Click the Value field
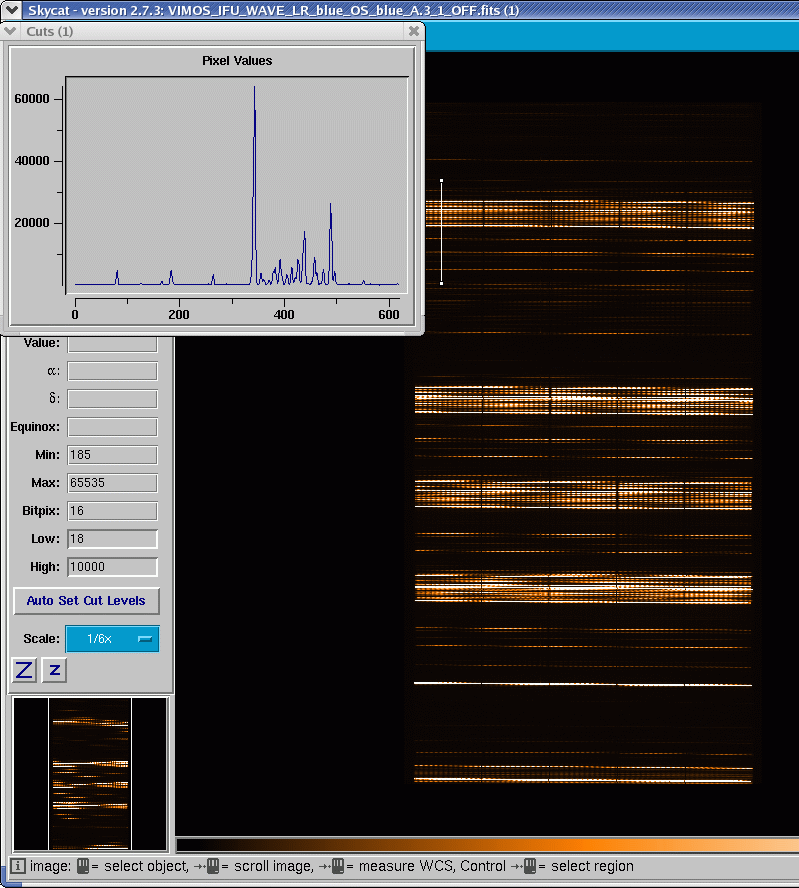This screenshot has height=888, width=799. pos(112,344)
